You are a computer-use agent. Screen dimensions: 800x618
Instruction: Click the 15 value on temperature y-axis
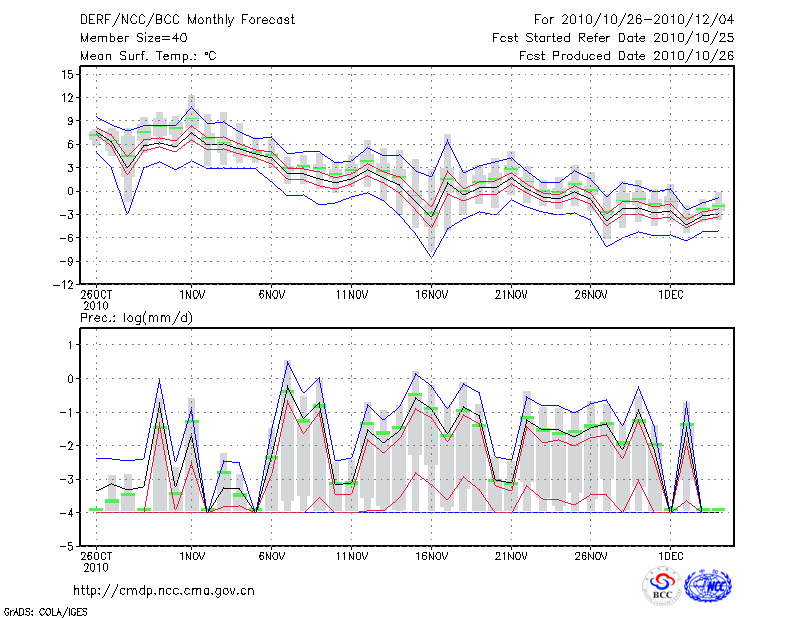coord(68,75)
